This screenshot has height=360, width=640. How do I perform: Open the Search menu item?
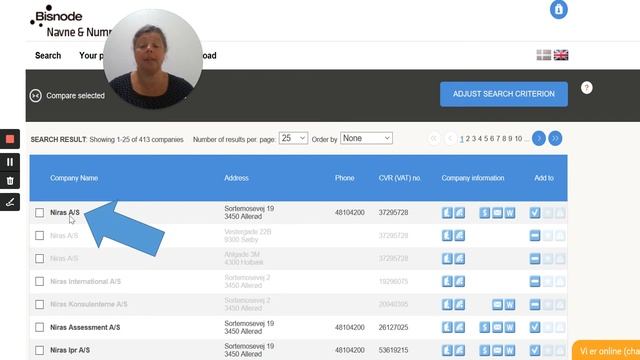[x=48, y=56]
